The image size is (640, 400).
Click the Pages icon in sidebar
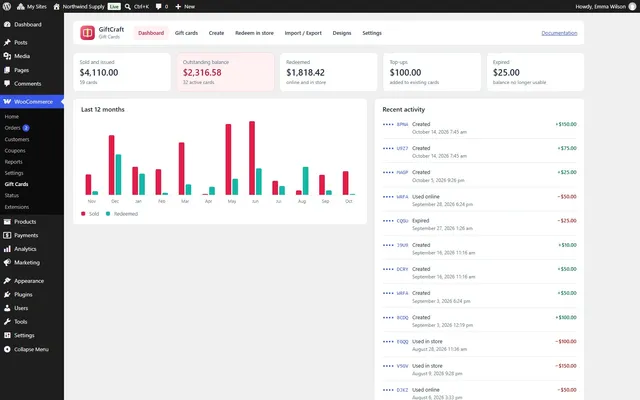(x=7, y=70)
